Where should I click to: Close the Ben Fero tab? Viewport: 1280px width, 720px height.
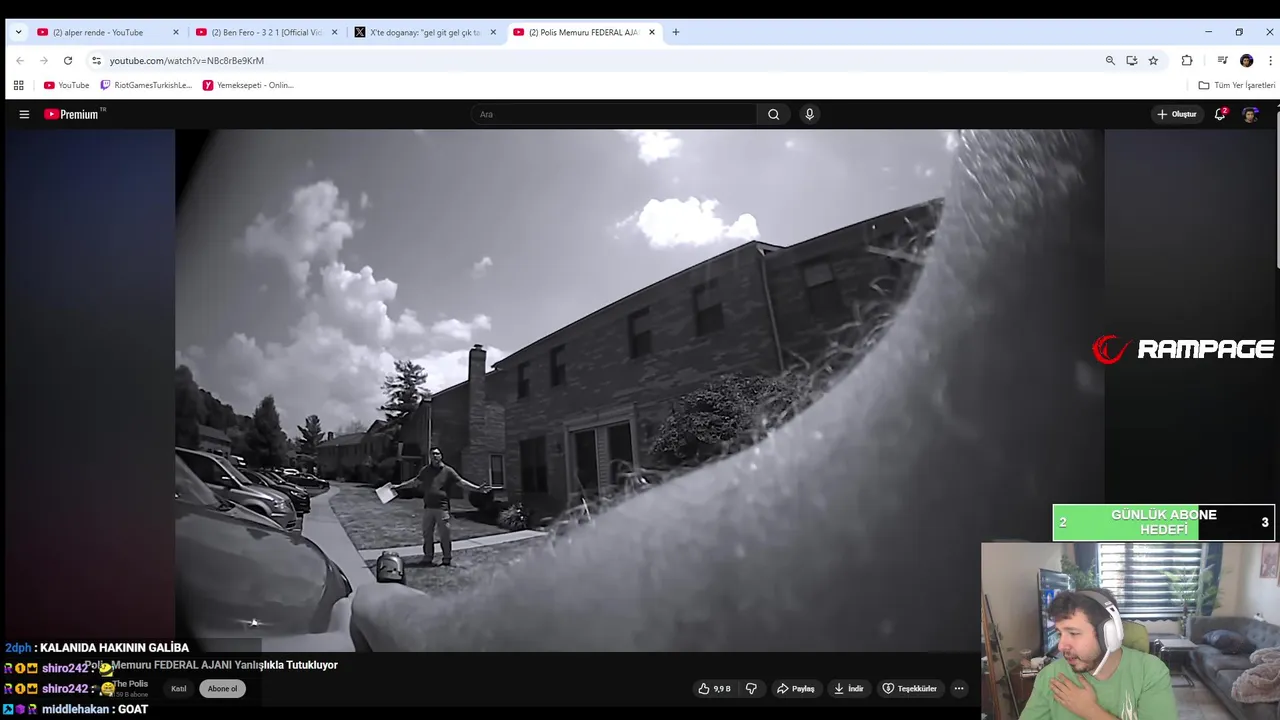(x=334, y=32)
